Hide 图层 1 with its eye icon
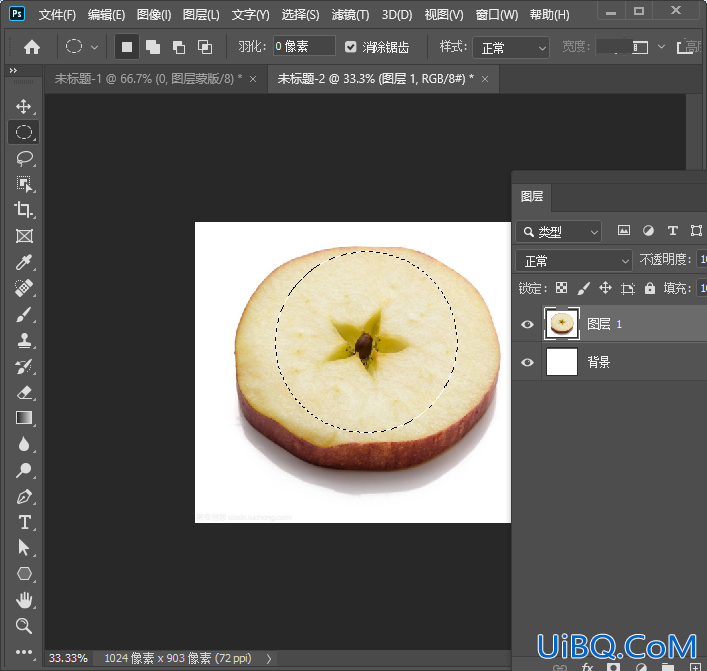The height and width of the screenshot is (671, 707). coord(527,324)
